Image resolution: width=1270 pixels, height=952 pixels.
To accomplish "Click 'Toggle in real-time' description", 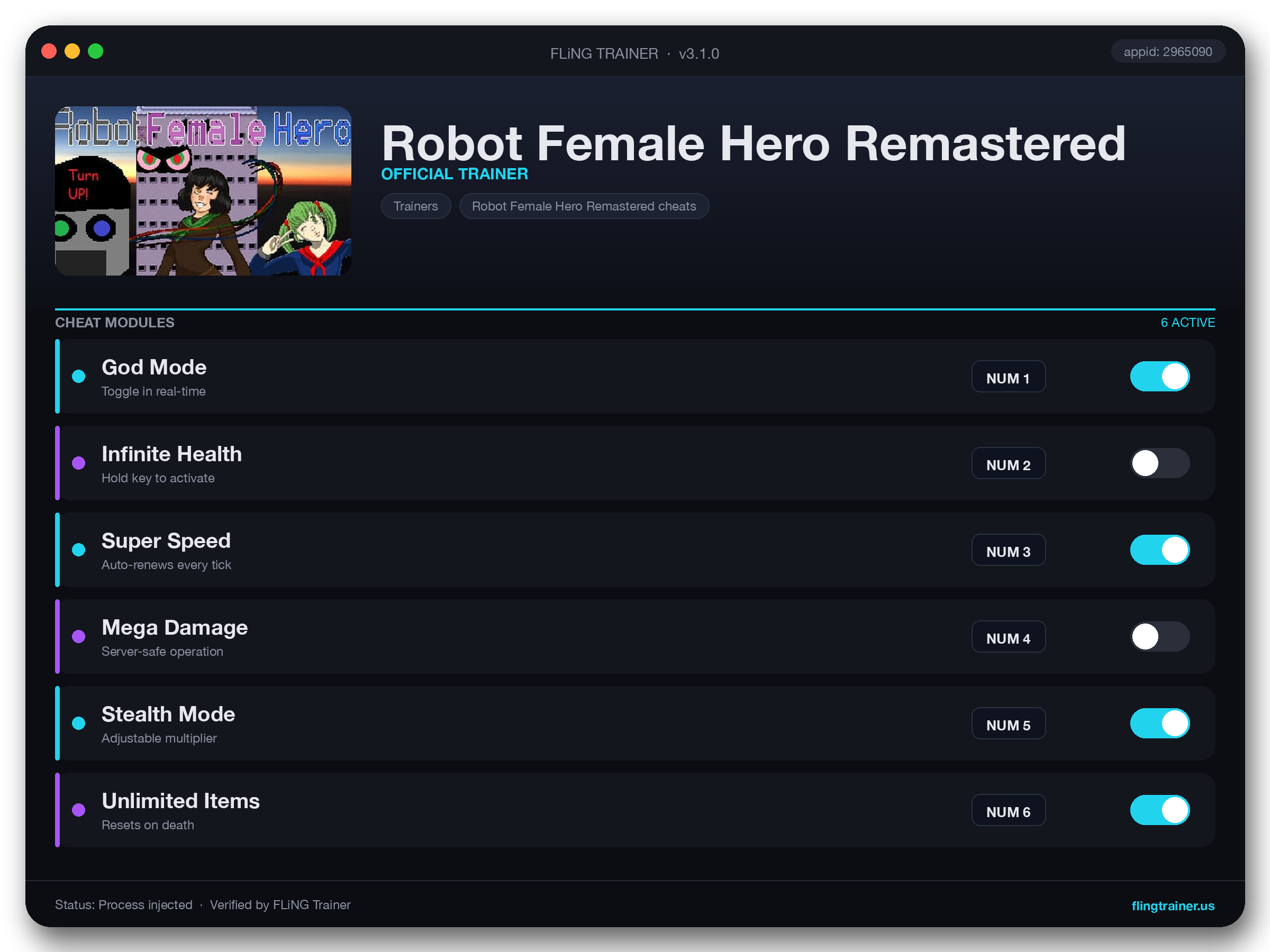I will [x=153, y=391].
